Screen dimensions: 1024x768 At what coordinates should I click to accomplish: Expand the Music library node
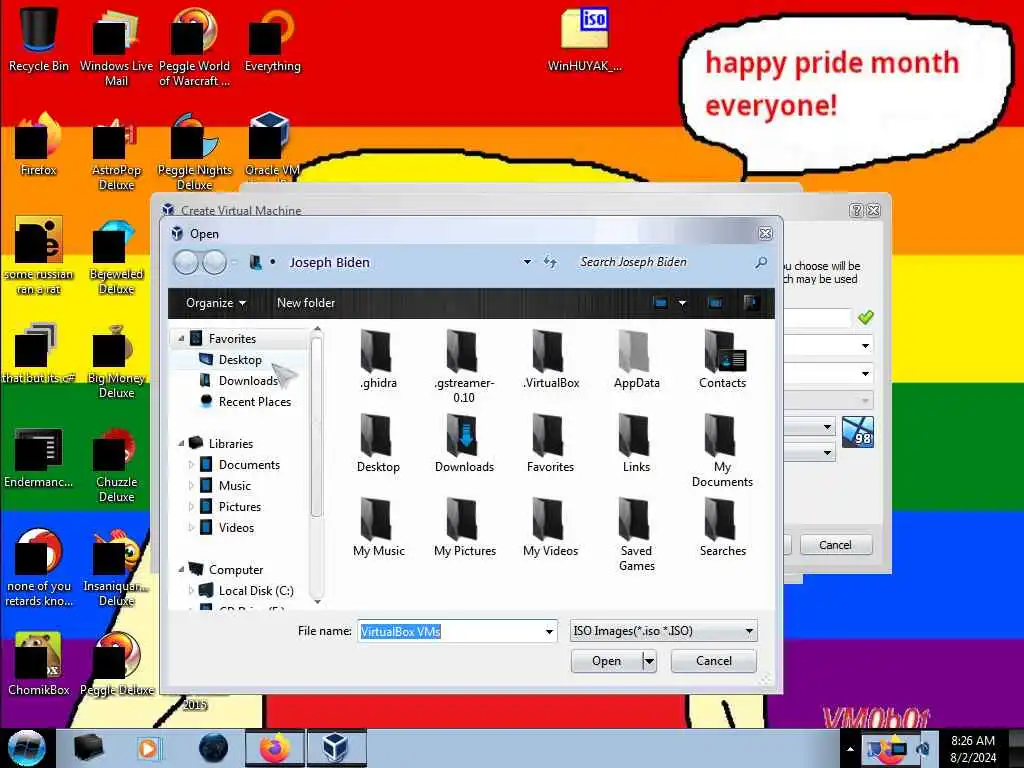coord(191,485)
